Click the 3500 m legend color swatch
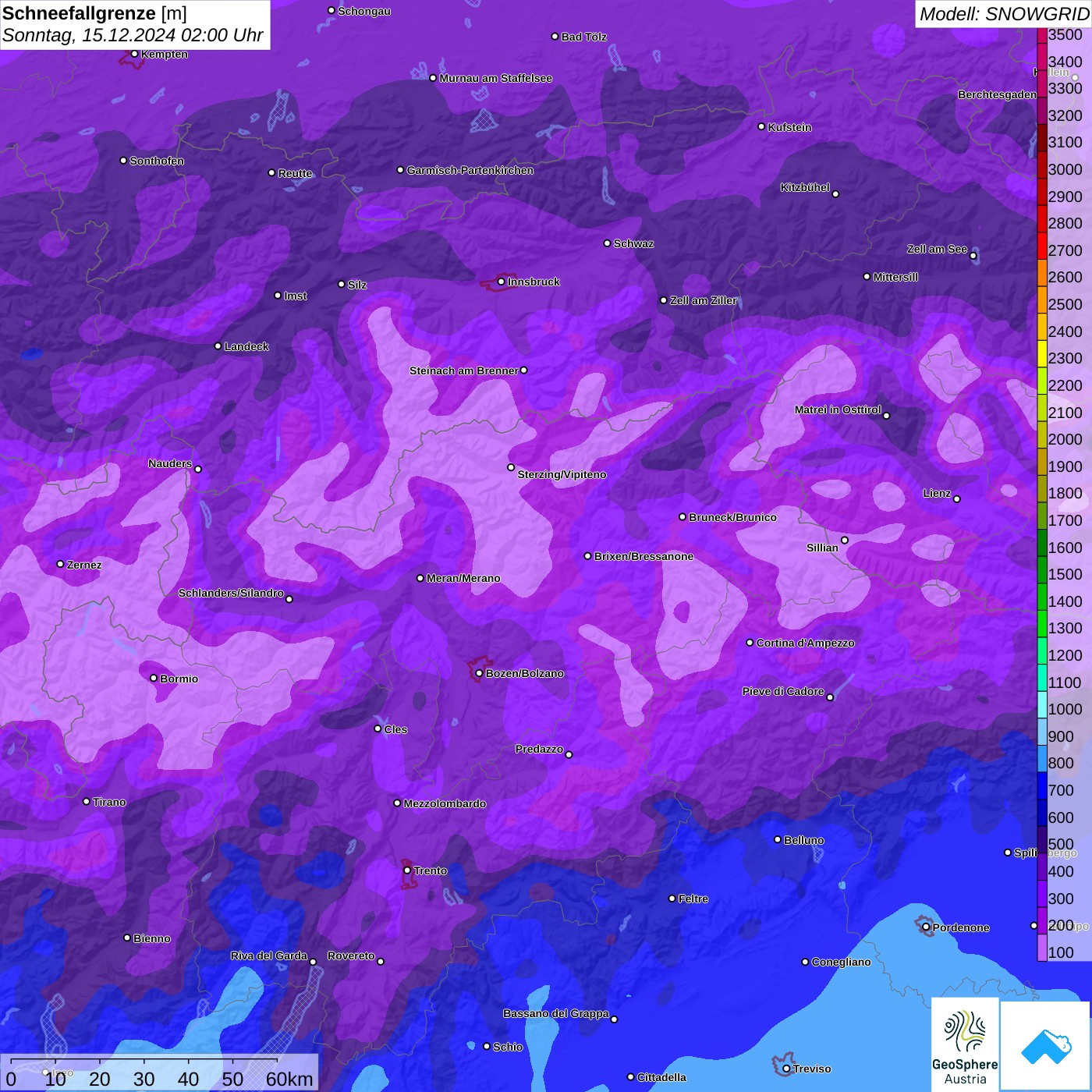The image size is (1092, 1092). 1042,35
